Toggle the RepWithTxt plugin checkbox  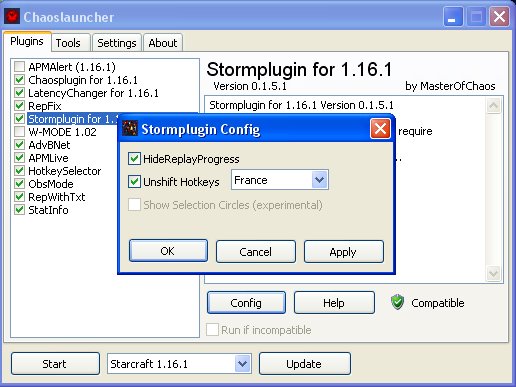coord(19,197)
